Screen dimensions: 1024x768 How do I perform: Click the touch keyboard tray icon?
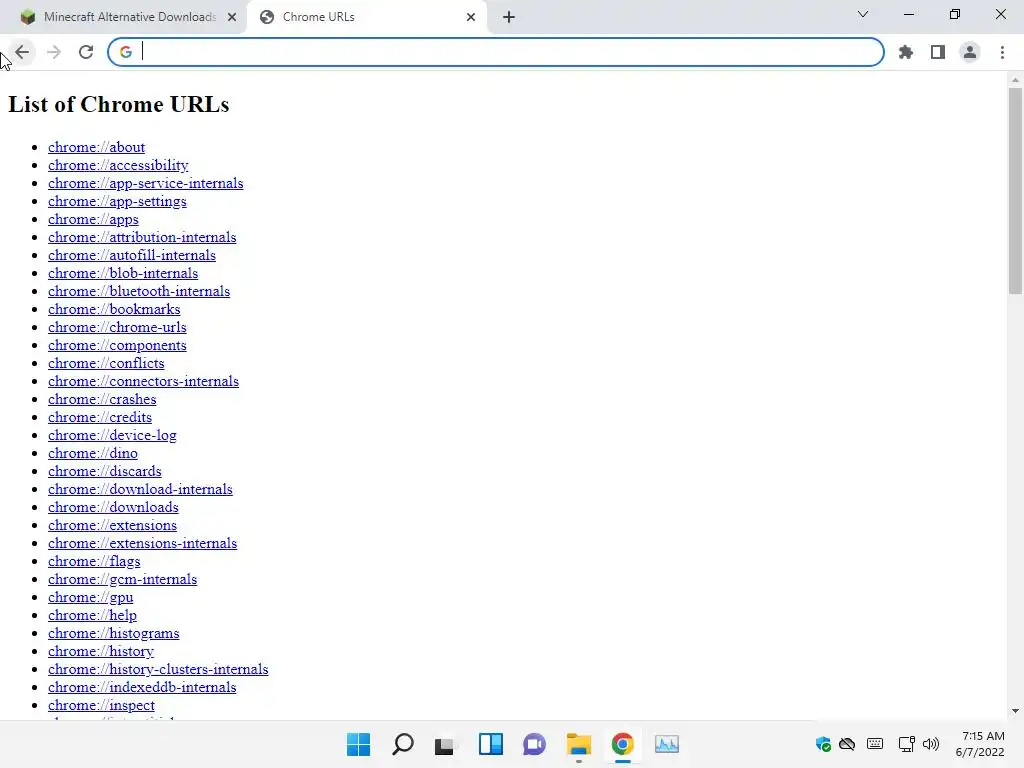[x=875, y=744]
